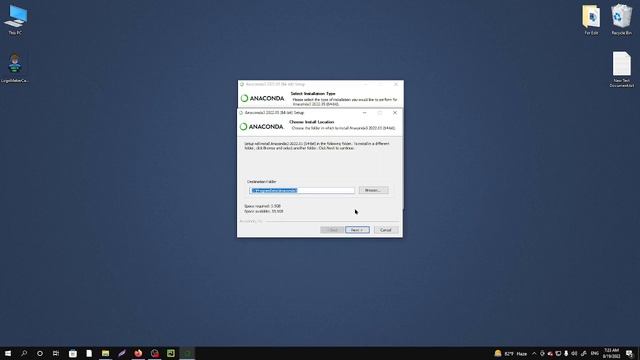
Task: Click the title bar of the rear Select Installation Type window
Action: (302, 84)
